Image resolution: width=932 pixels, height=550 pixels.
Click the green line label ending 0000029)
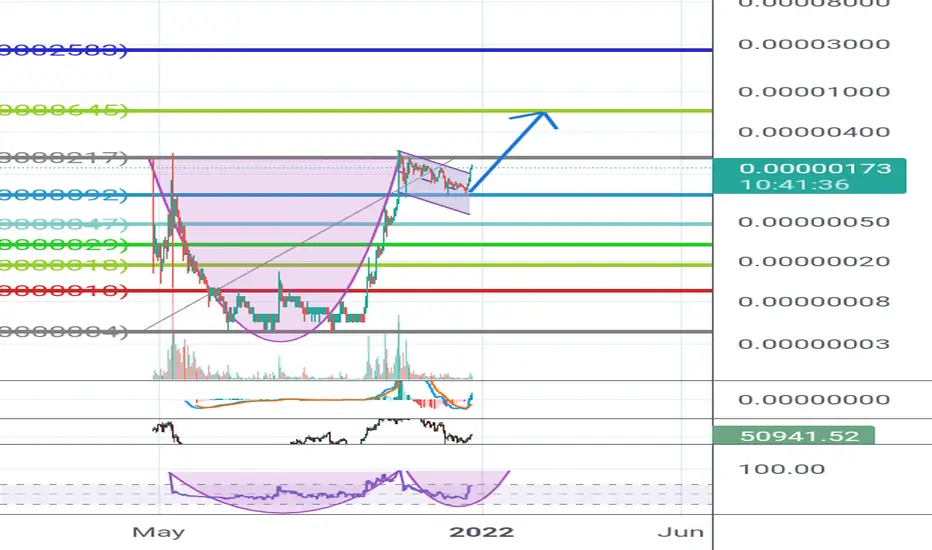coord(64,244)
